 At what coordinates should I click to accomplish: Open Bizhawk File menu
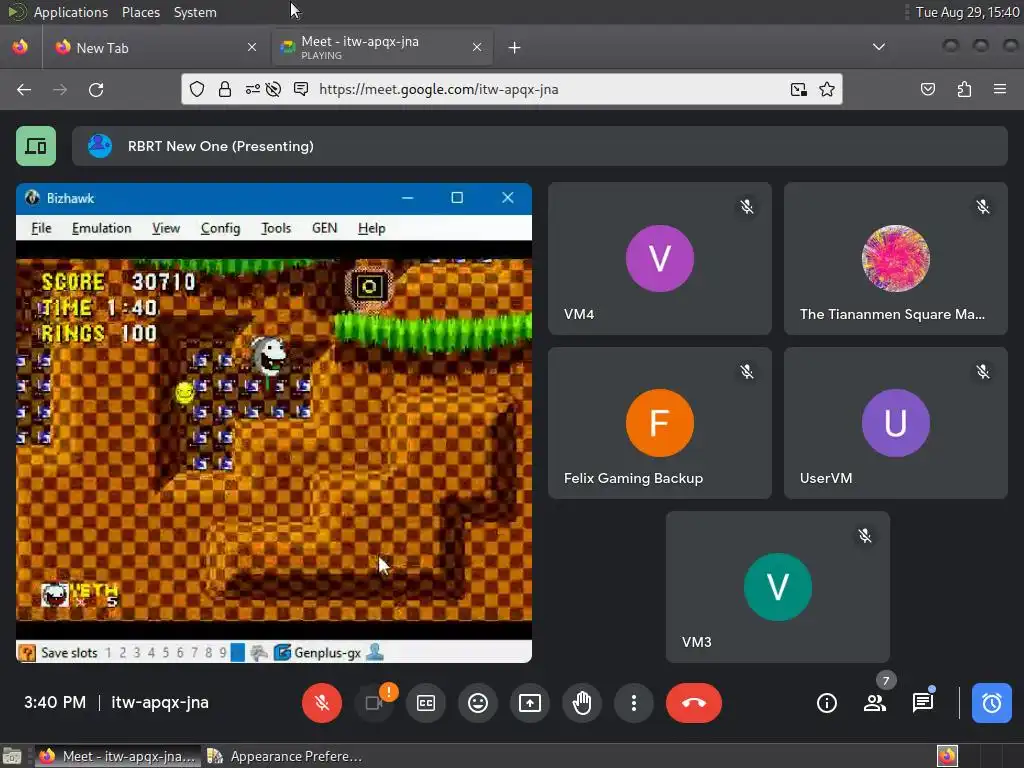[41, 228]
